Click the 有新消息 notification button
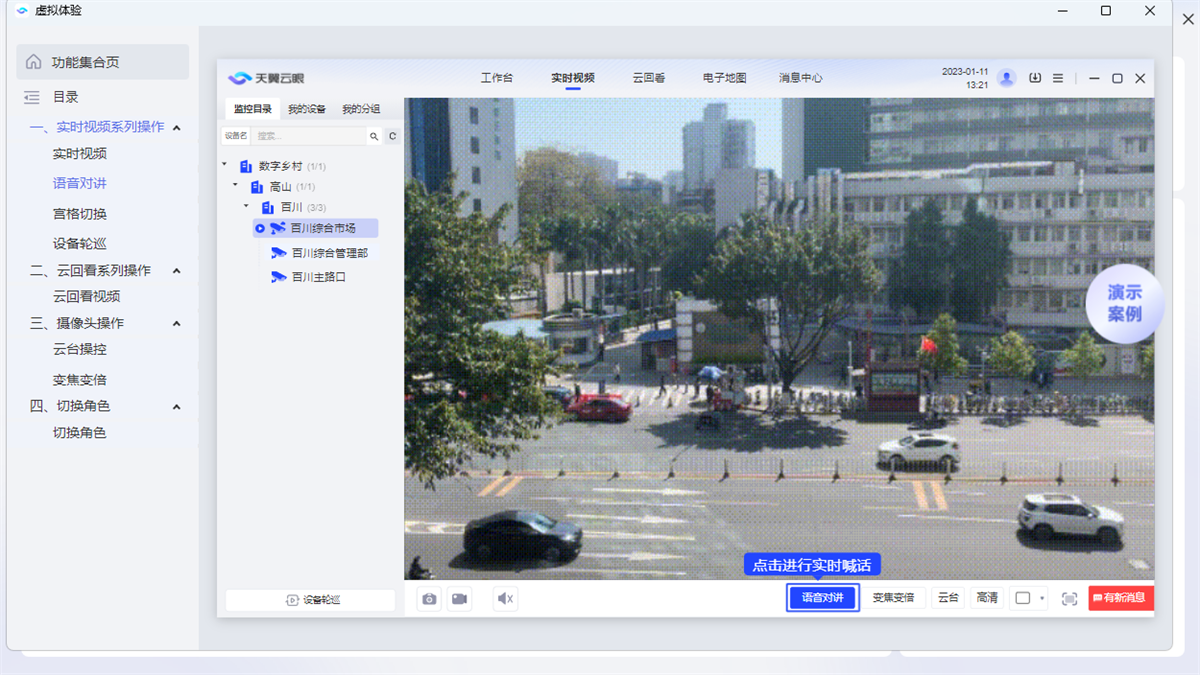1200x675 pixels. tap(1120, 598)
